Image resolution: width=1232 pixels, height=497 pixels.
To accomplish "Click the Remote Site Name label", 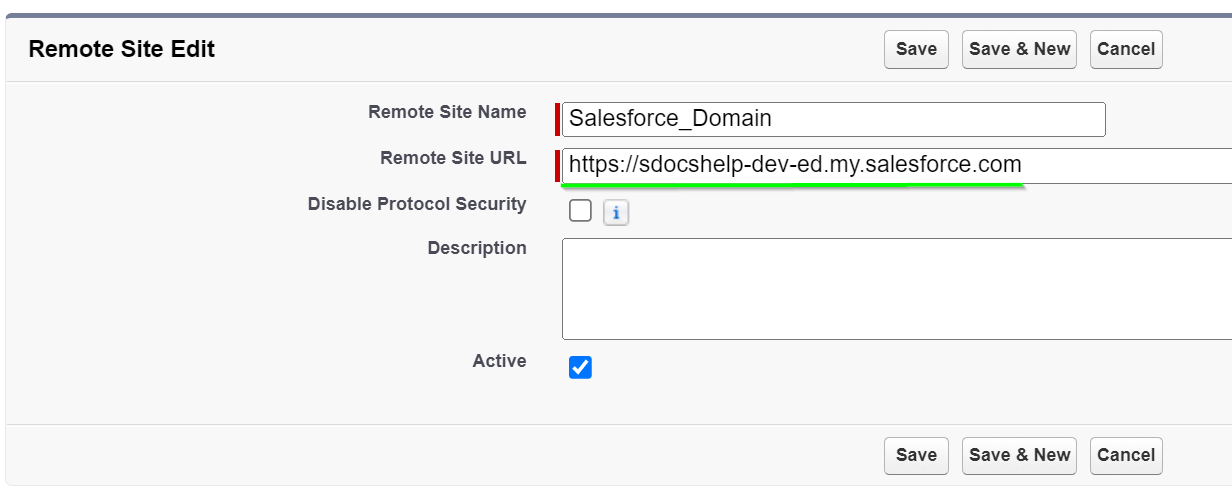I will 447,112.
